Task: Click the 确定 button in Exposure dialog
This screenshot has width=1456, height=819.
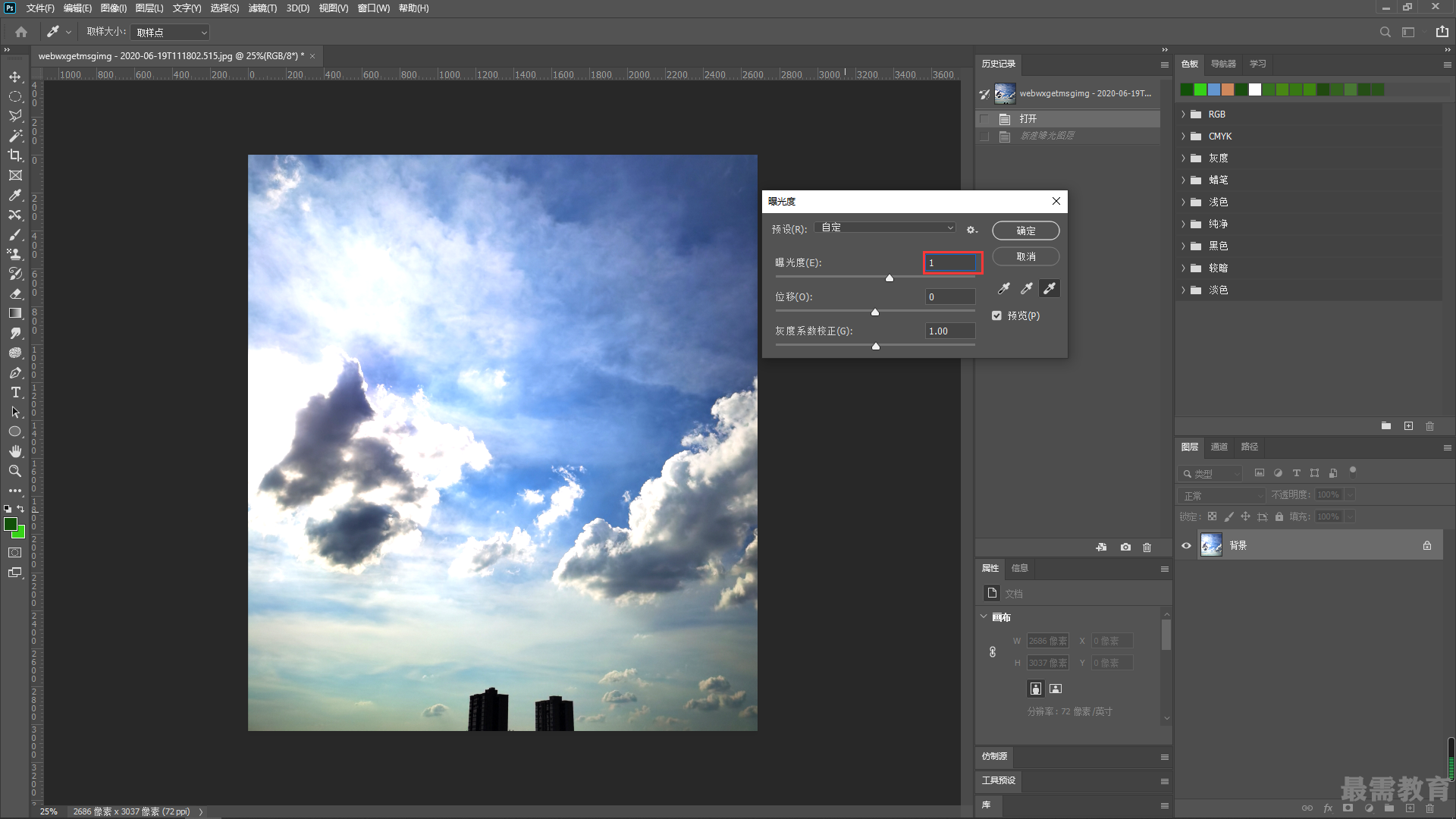Action: (1026, 231)
